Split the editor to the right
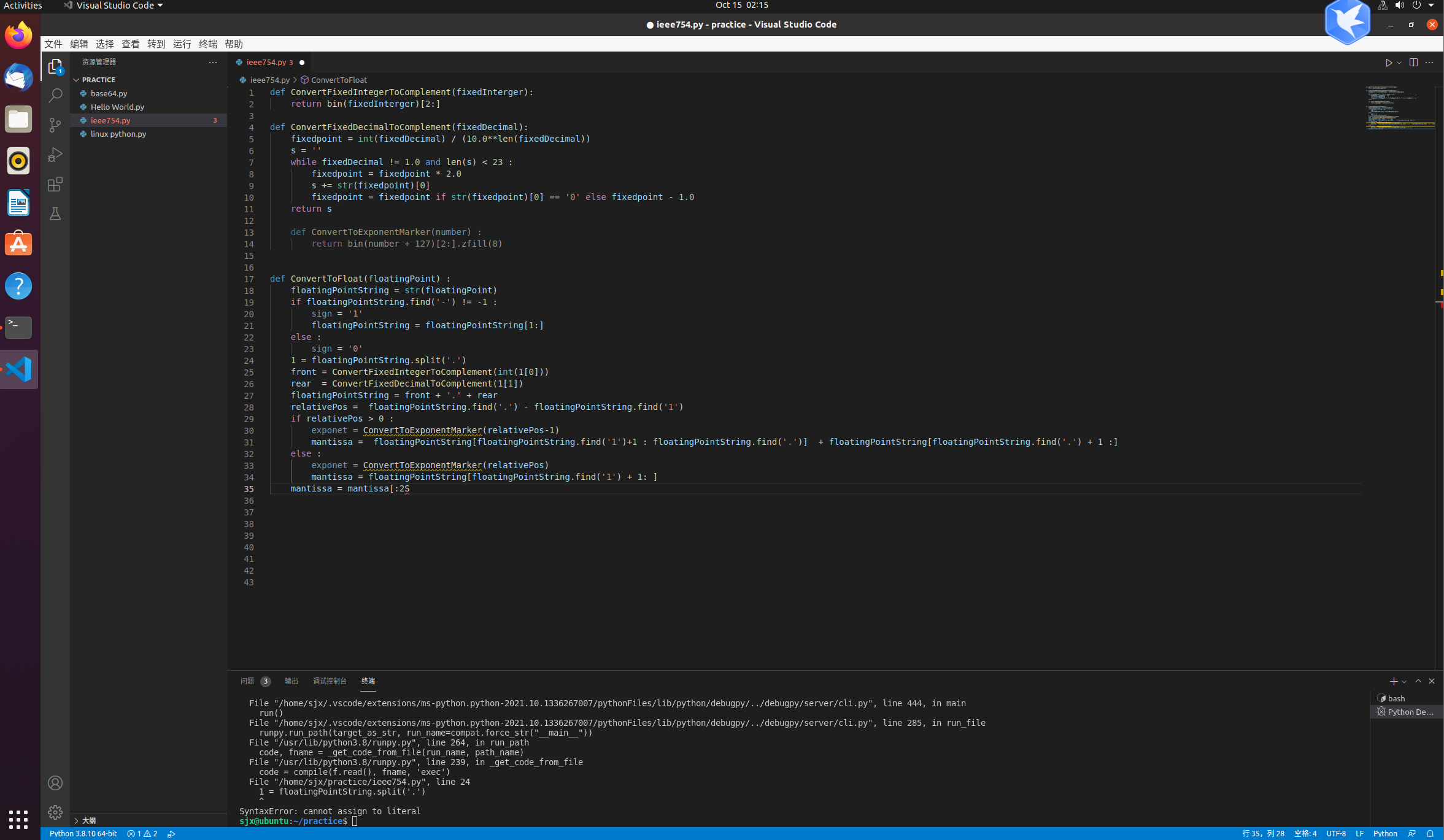 1413,63
